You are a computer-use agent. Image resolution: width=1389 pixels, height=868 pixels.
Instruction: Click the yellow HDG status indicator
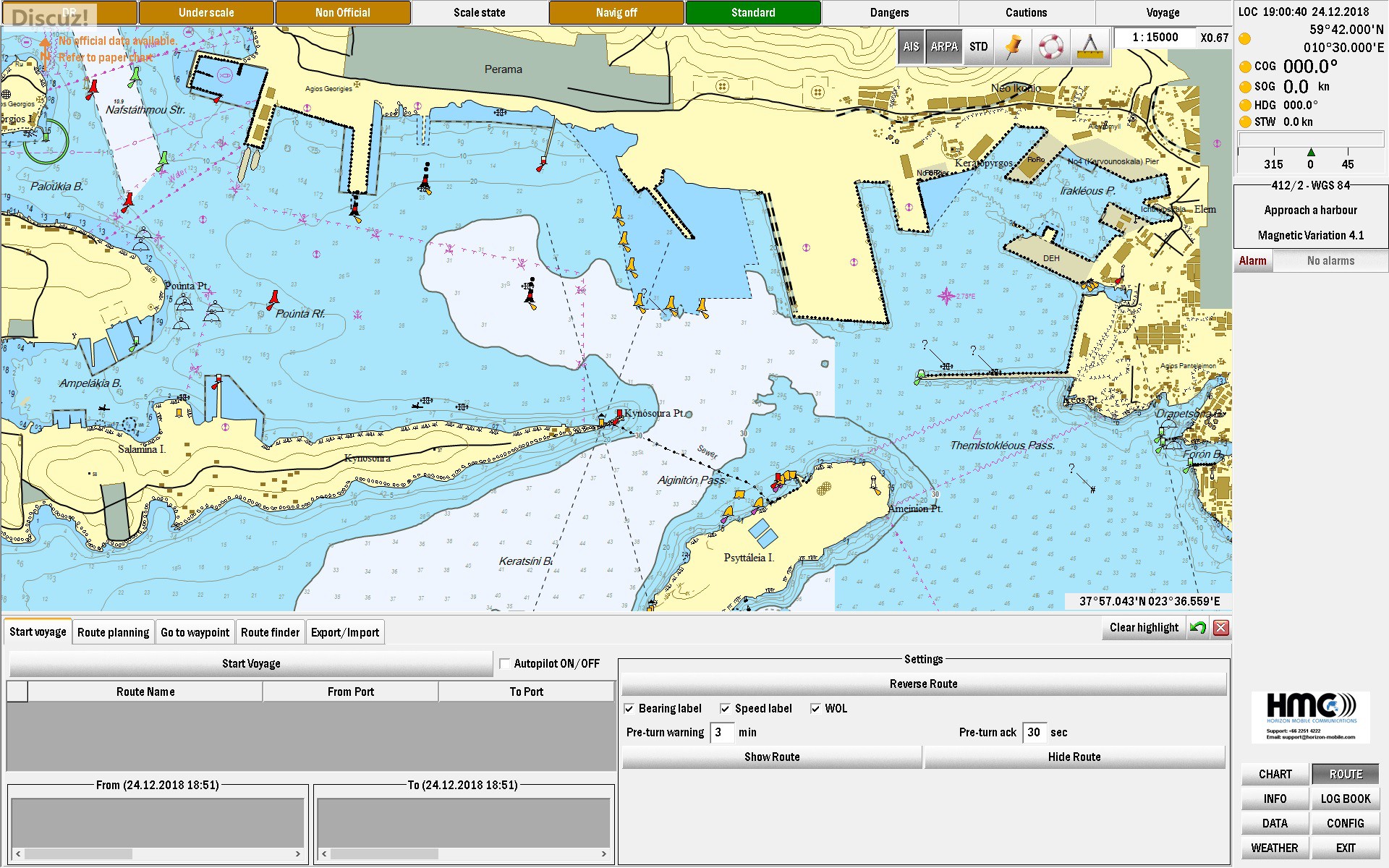pos(1245,105)
